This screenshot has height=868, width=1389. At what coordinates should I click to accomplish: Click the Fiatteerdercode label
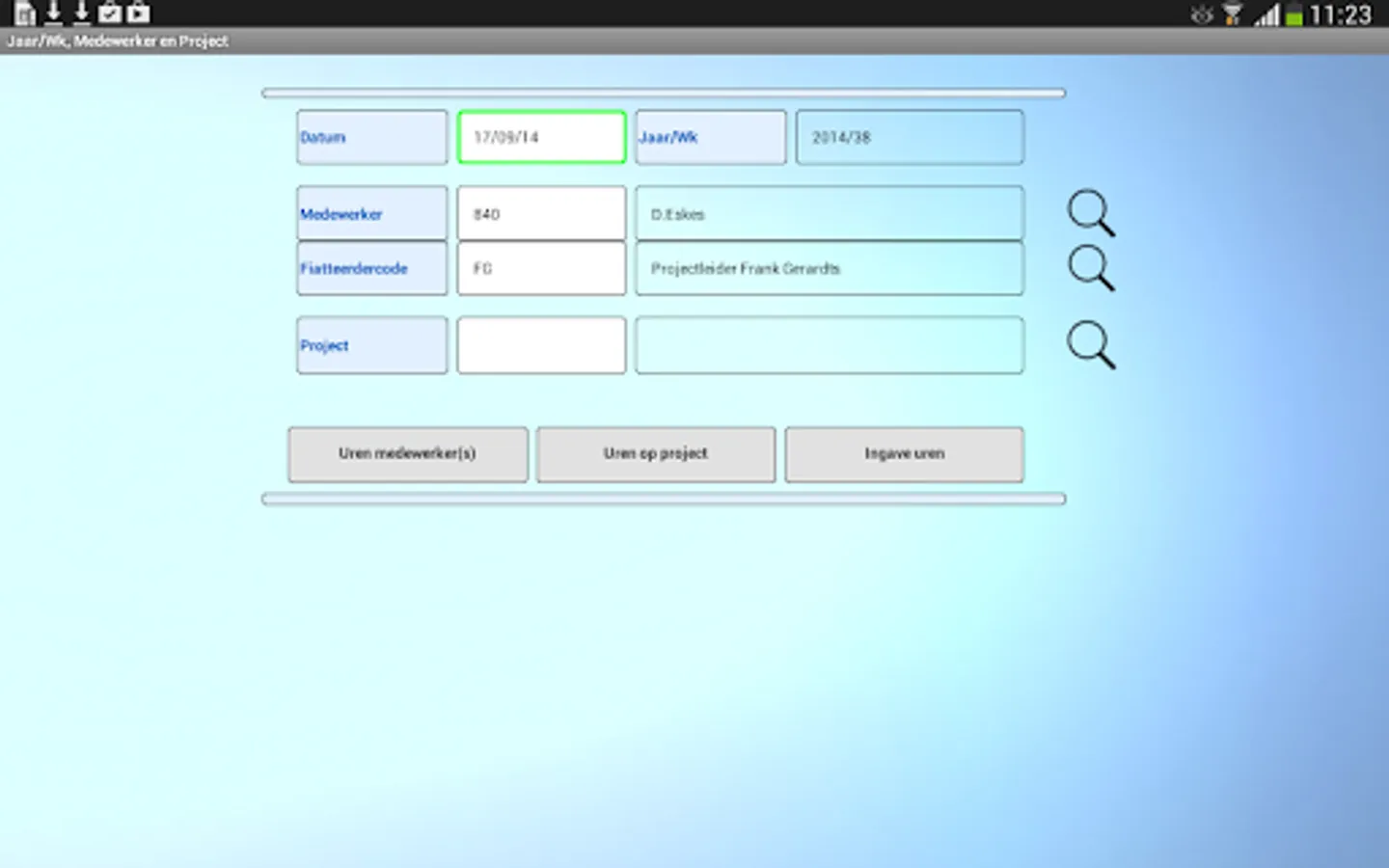click(x=372, y=268)
